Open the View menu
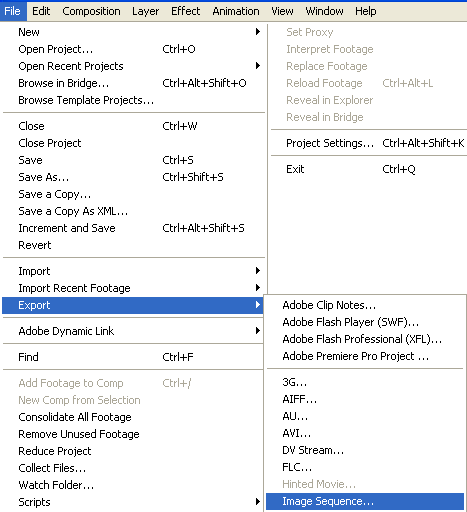 (282, 11)
